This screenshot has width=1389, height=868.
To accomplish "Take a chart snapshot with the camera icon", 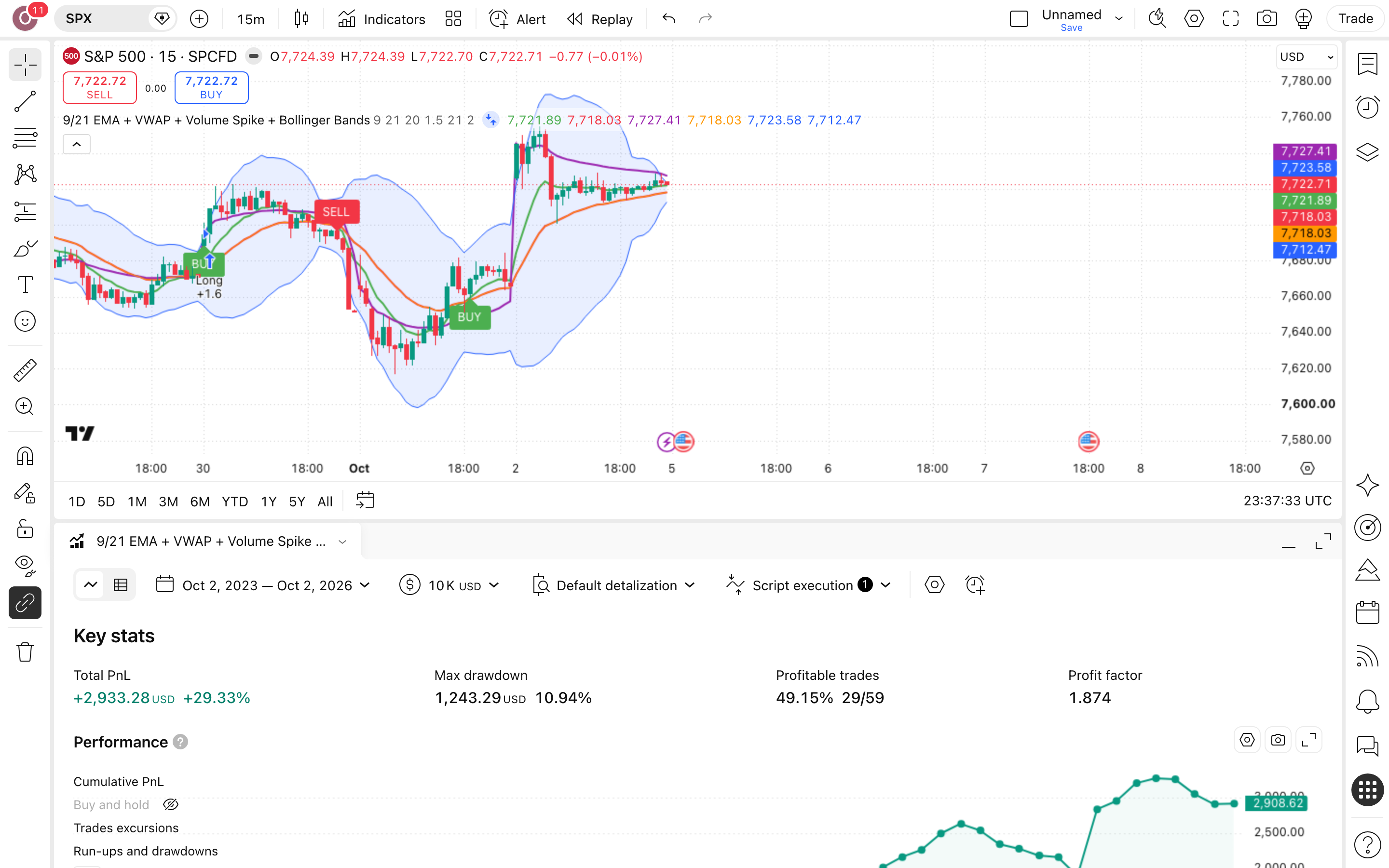I will (x=1266, y=19).
